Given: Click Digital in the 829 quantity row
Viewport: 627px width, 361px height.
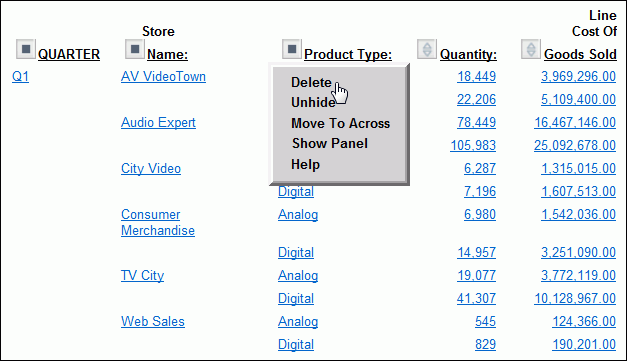Looking at the screenshot, I should pyautogui.click(x=296, y=345).
